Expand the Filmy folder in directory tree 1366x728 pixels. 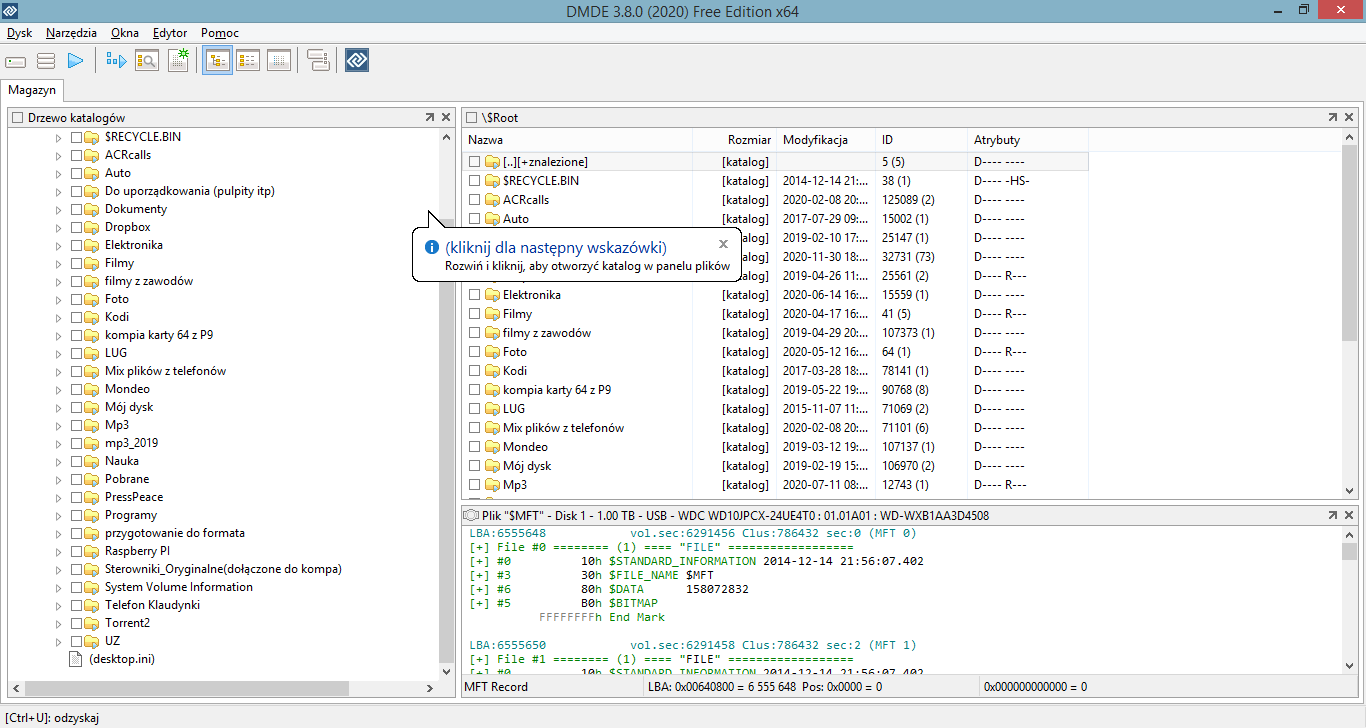pyautogui.click(x=58, y=263)
